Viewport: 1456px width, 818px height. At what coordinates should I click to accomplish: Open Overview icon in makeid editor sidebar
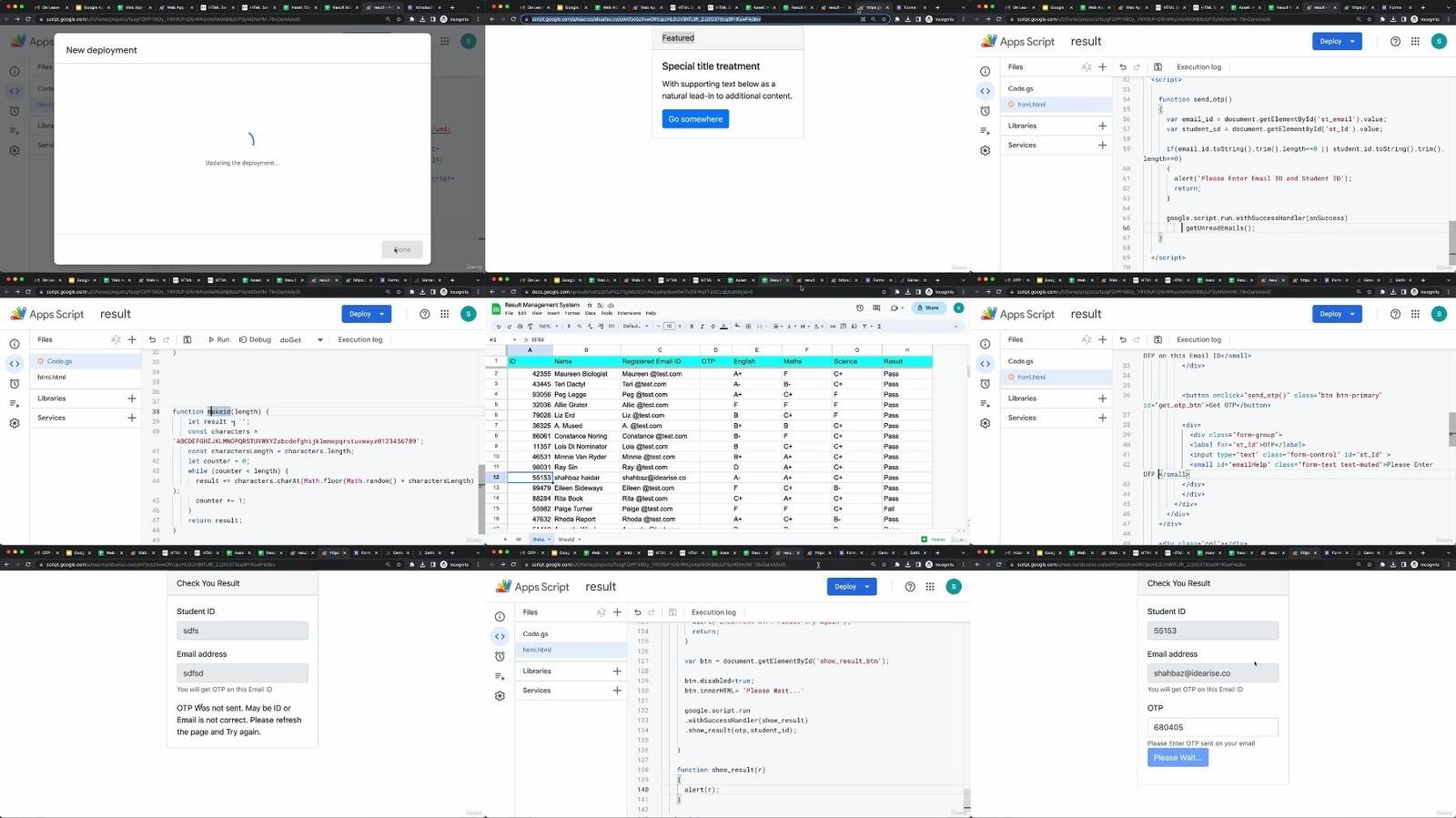[15, 344]
